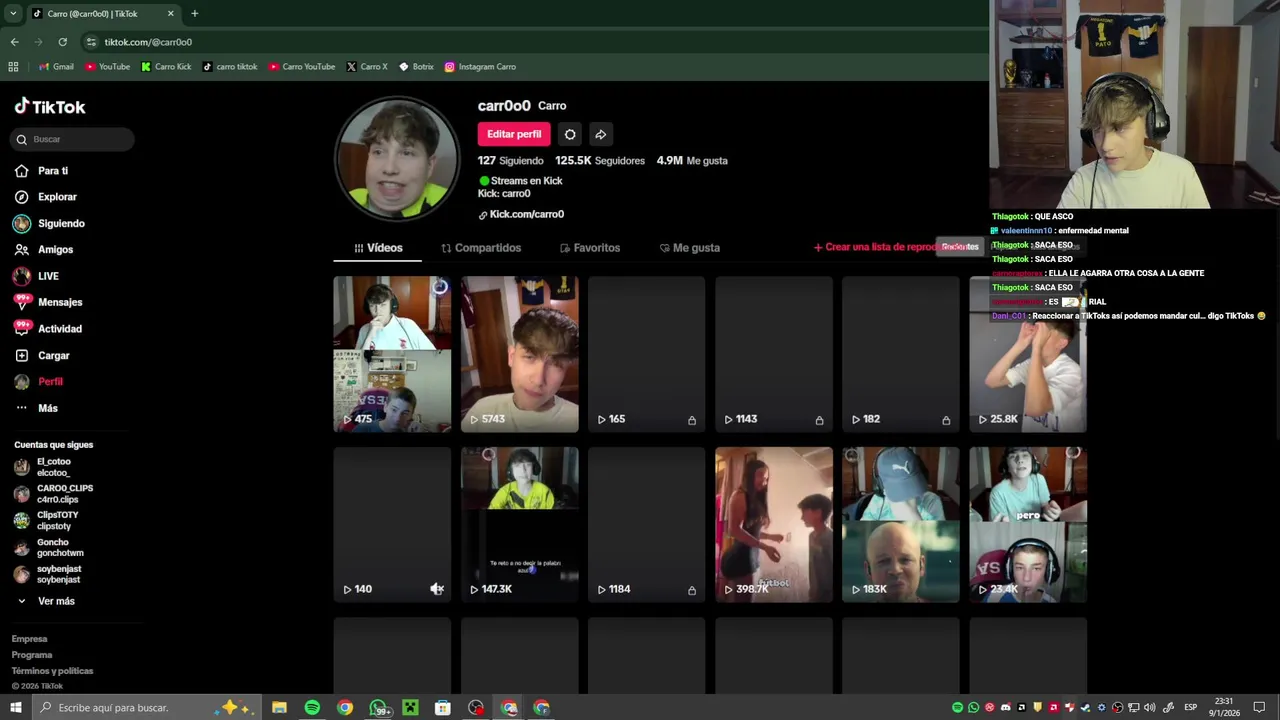The width and height of the screenshot is (1280, 720).
Task: Switch to Favoritos tab
Action: pyautogui.click(x=590, y=248)
